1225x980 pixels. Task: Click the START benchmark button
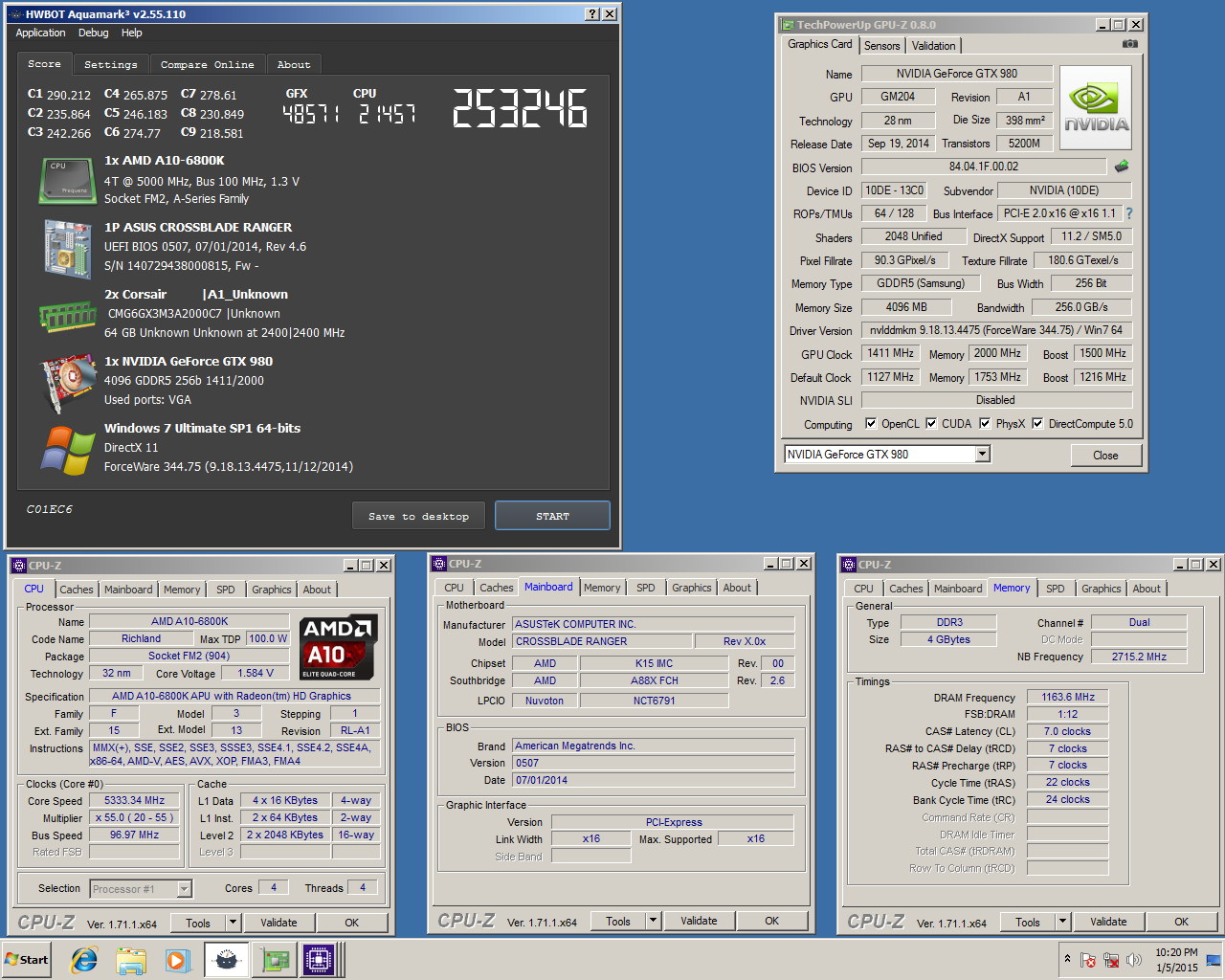(552, 516)
